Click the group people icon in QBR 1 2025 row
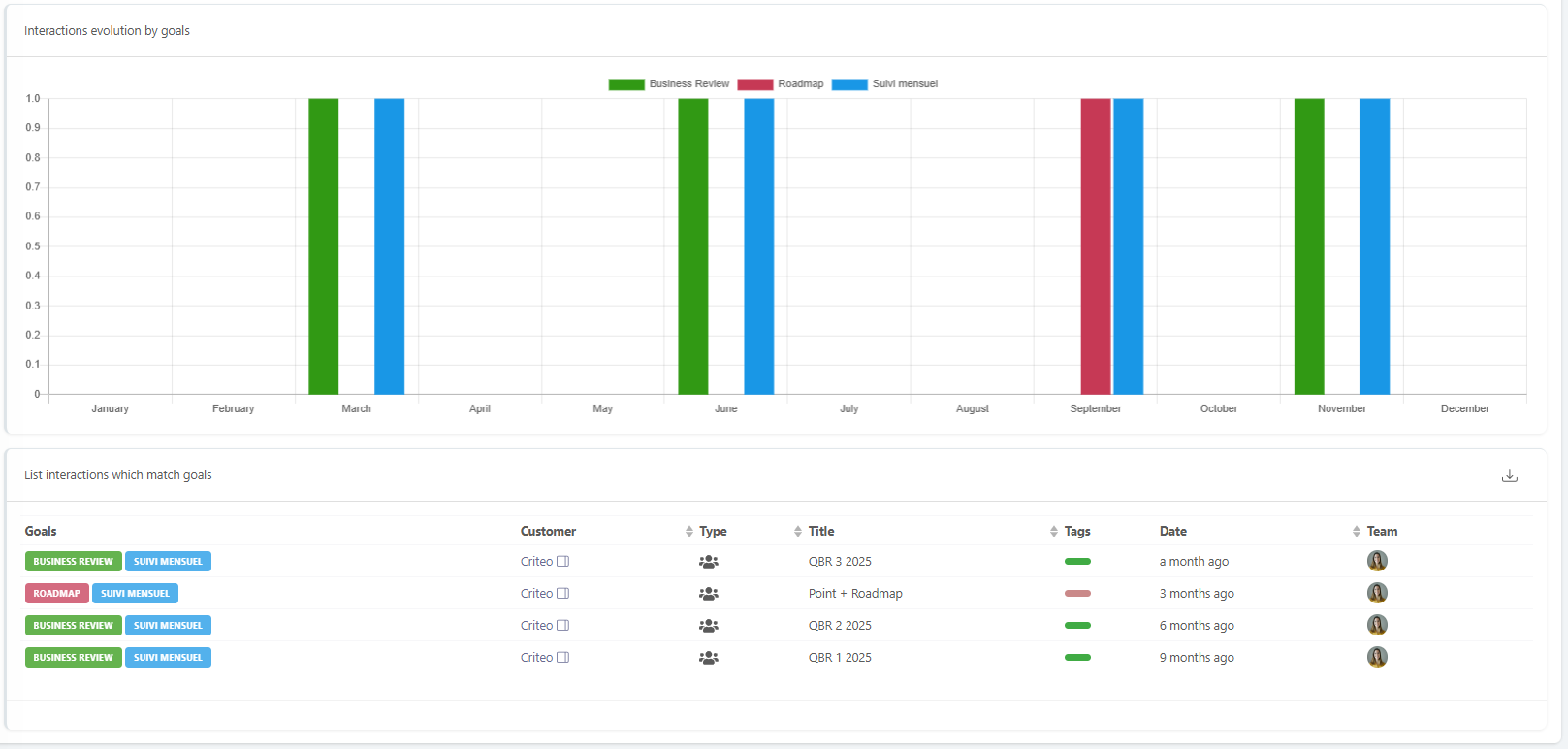Viewport: 1568px width, 749px height. (709, 658)
